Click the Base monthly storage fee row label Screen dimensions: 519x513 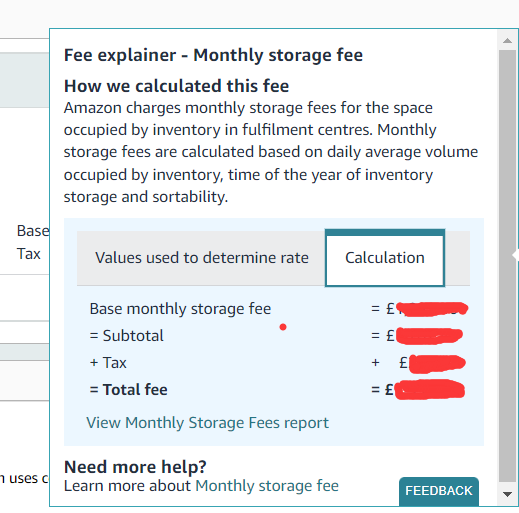180,309
